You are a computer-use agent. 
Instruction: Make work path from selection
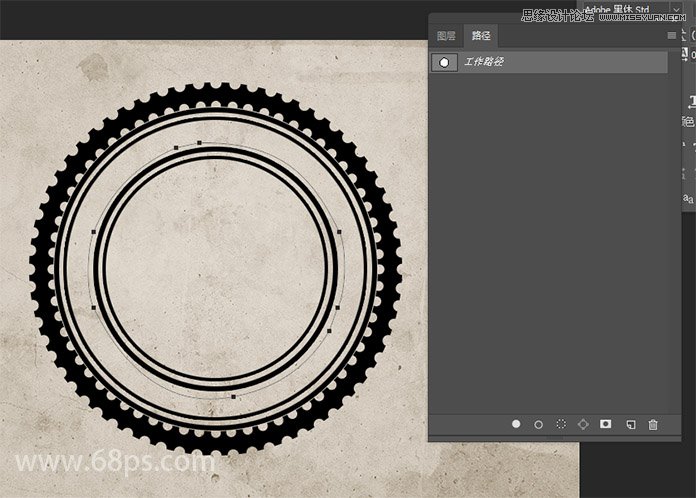point(583,424)
